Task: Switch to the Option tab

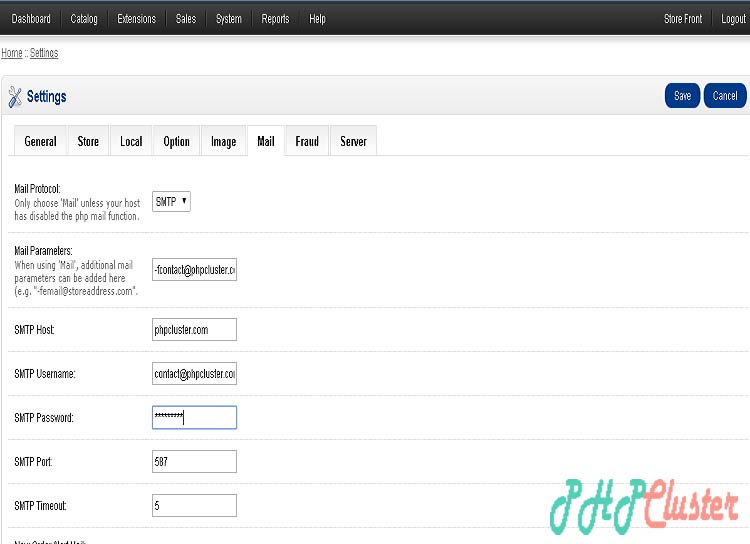Action: (176, 141)
